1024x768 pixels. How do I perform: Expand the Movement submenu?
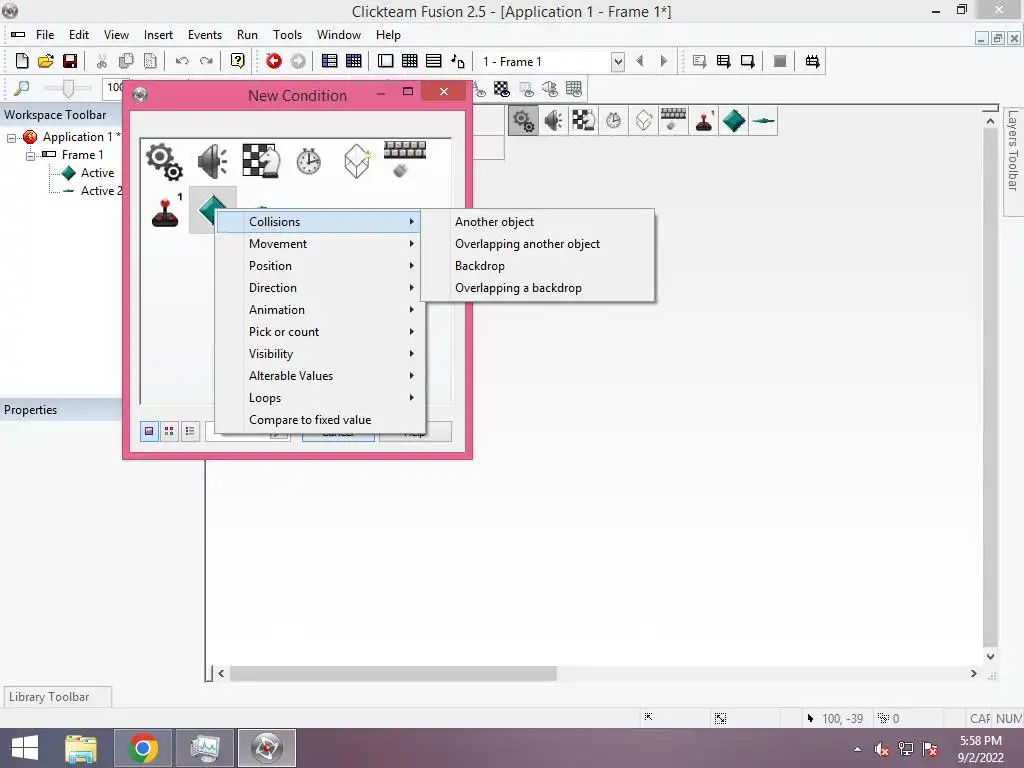(320, 244)
